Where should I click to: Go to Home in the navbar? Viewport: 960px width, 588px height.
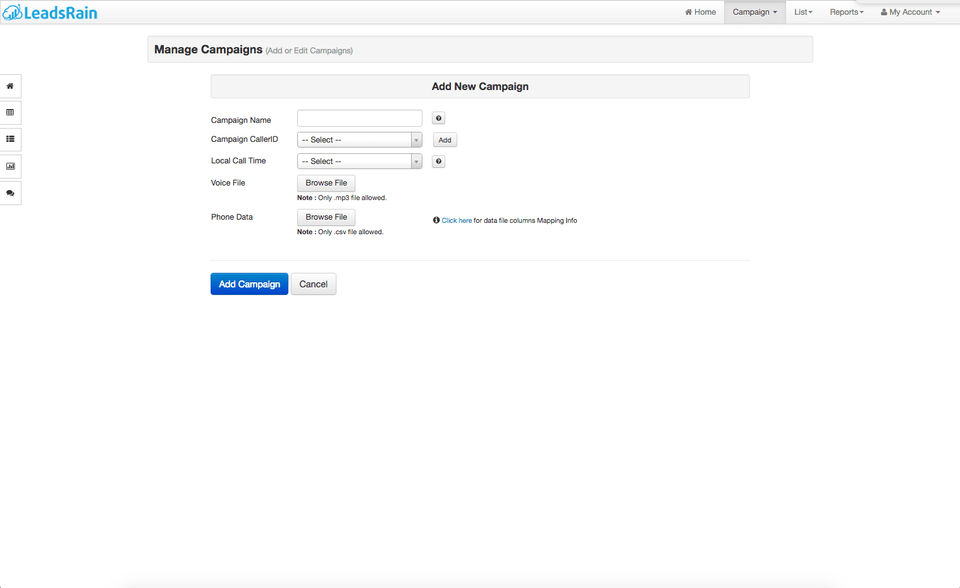point(700,12)
